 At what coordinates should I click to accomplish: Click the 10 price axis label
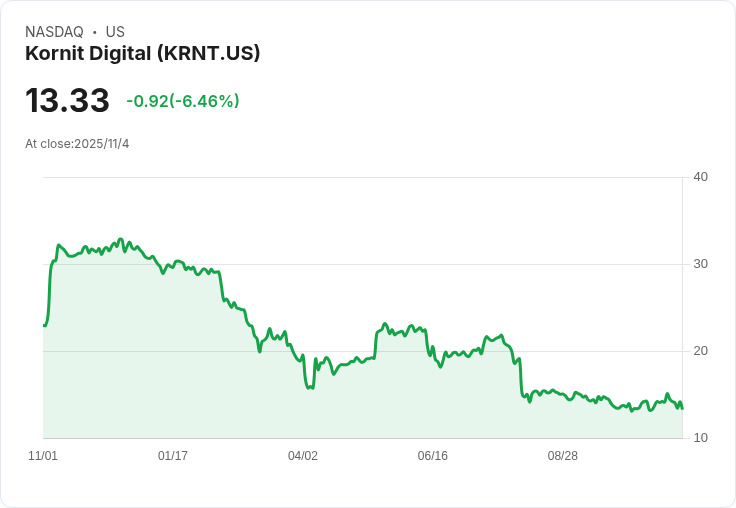(700, 438)
